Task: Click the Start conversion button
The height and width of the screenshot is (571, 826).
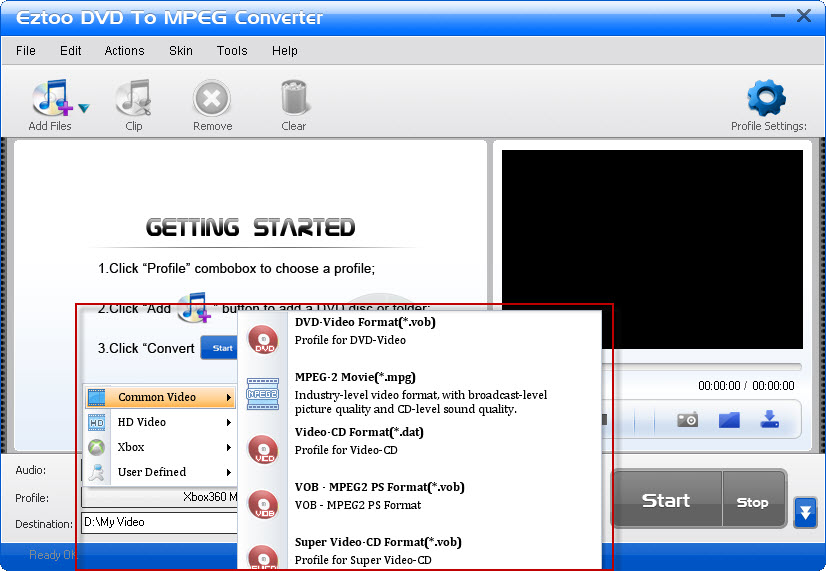Action: coord(666,499)
